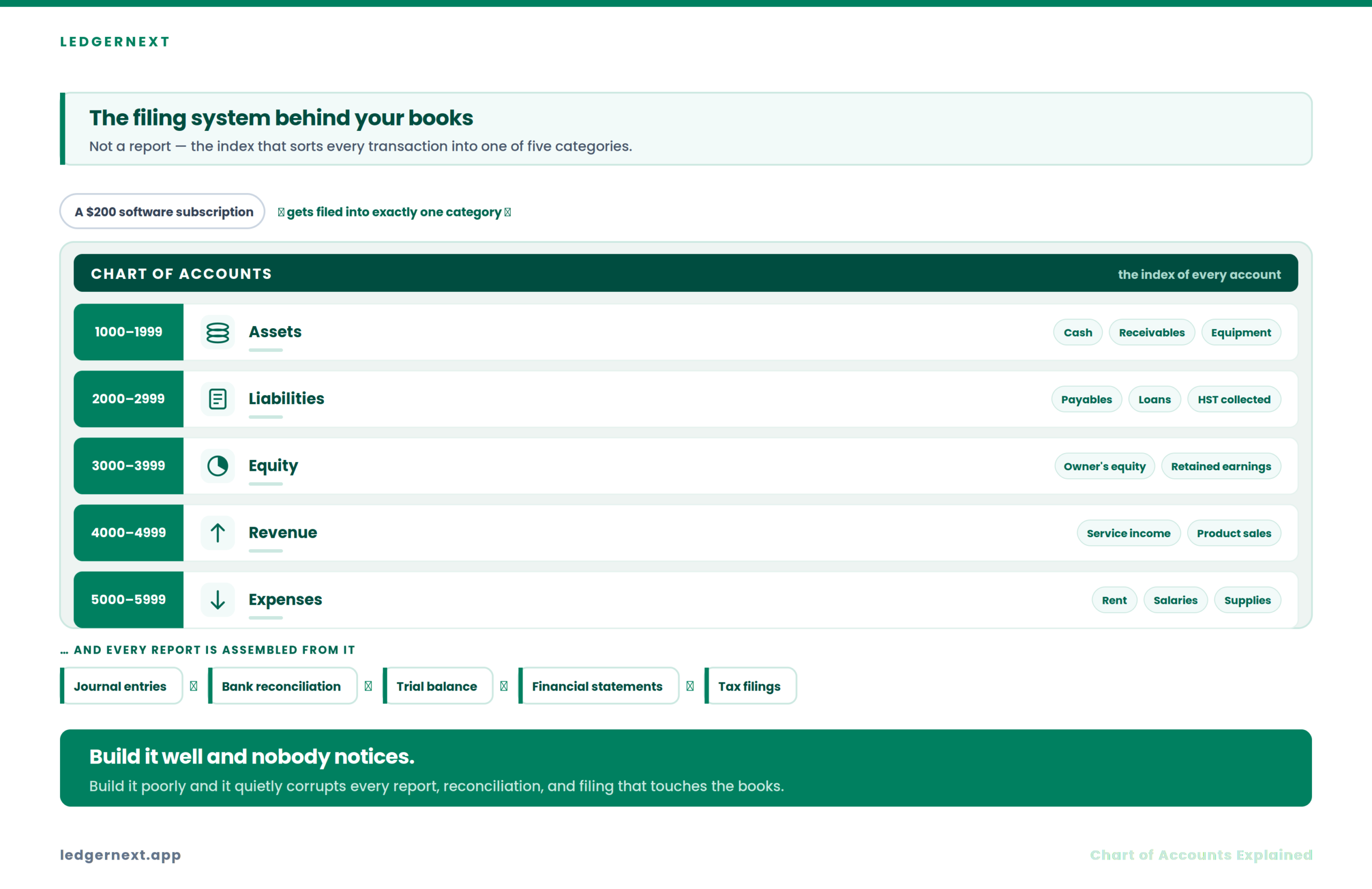Choose the Retained earnings tag
This screenshot has width=1372, height=889.
pyautogui.click(x=1220, y=466)
